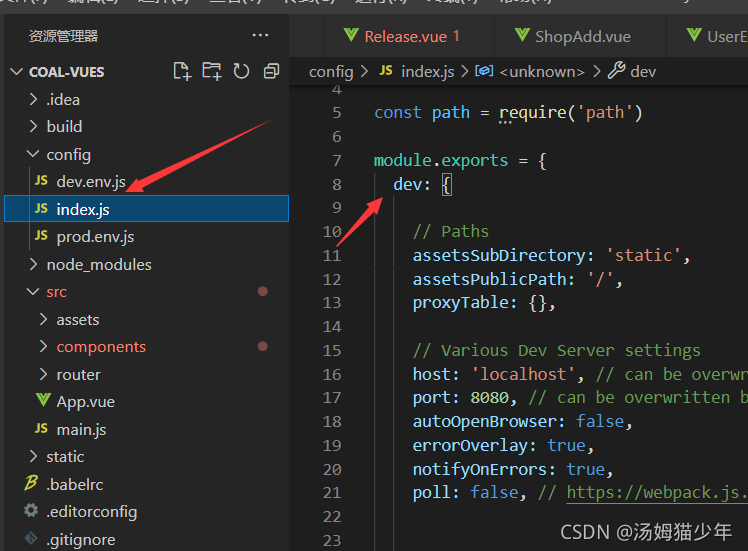Click module.exports on line 7

pyautogui.click(x=441, y=161)
